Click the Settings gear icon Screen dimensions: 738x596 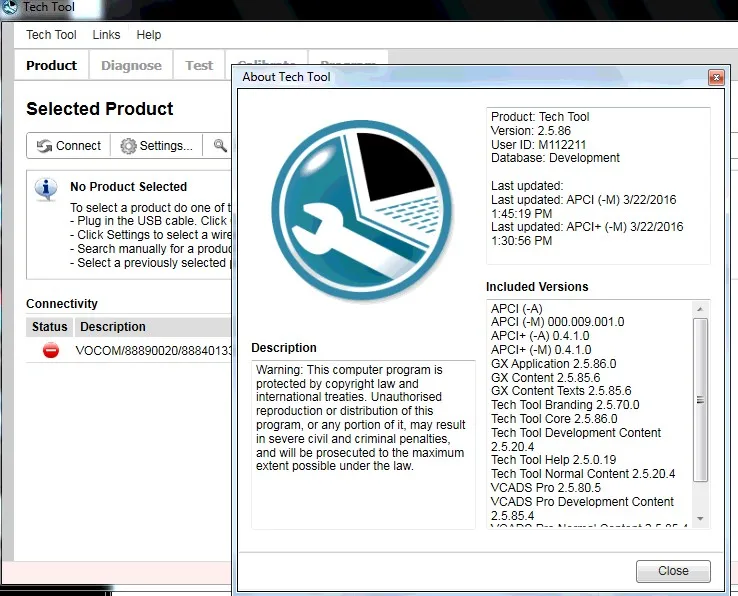[x=128, y=146]
